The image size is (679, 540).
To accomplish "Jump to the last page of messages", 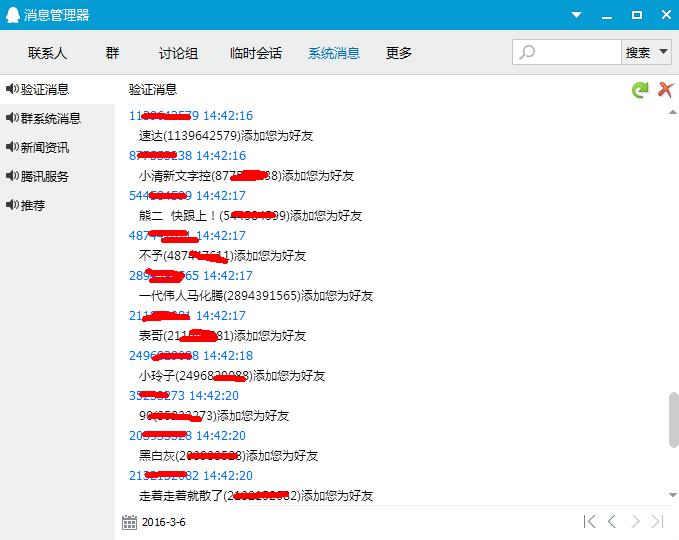I will point(657,521).
